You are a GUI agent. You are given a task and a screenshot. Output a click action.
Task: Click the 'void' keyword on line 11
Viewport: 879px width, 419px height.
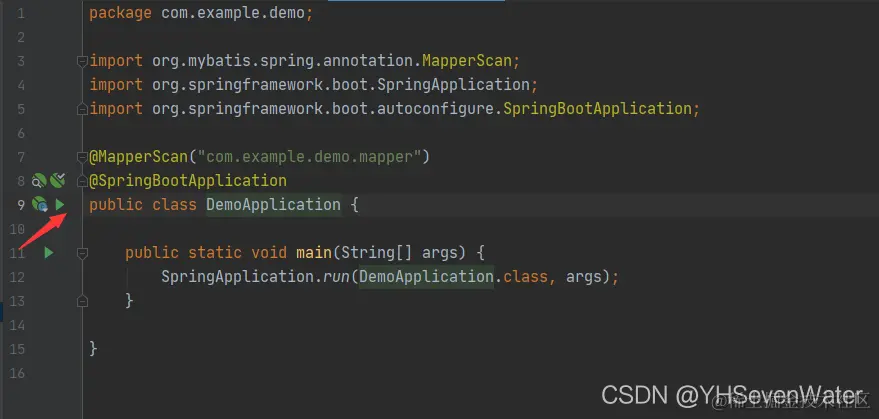pos(269,253)
